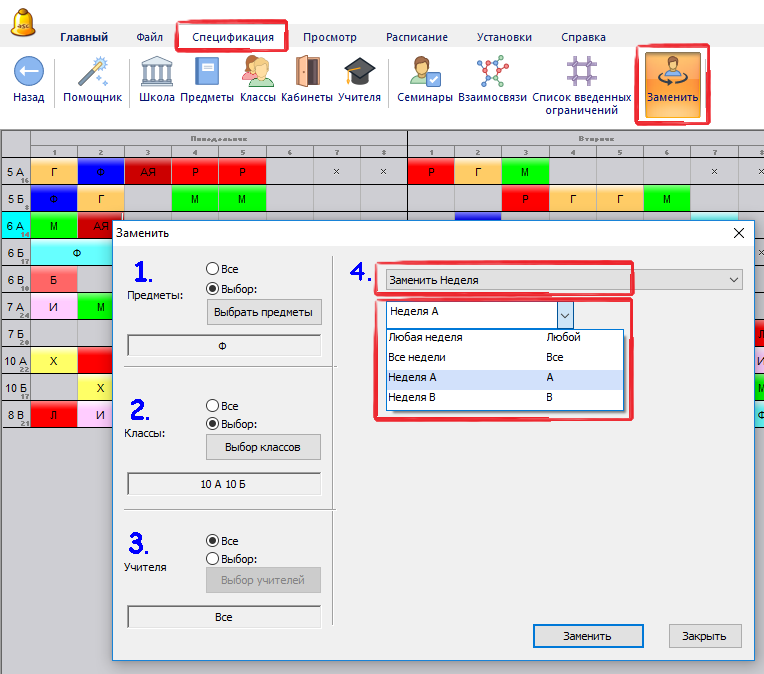Open the Школа school settings icon

coord(157,72)
